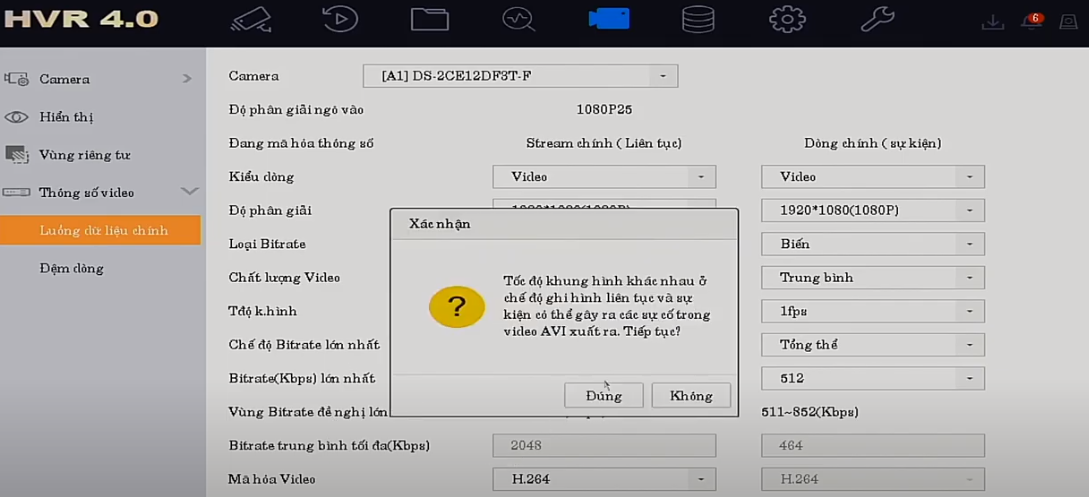Open the smart analysis icon
1089x497 pixels.
(519, 19)
